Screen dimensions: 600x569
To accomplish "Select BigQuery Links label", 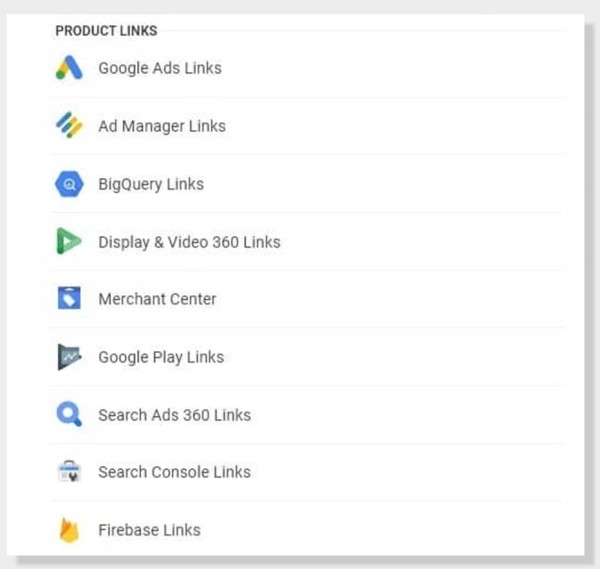I will pyautogui.click(x=151, y=184).
